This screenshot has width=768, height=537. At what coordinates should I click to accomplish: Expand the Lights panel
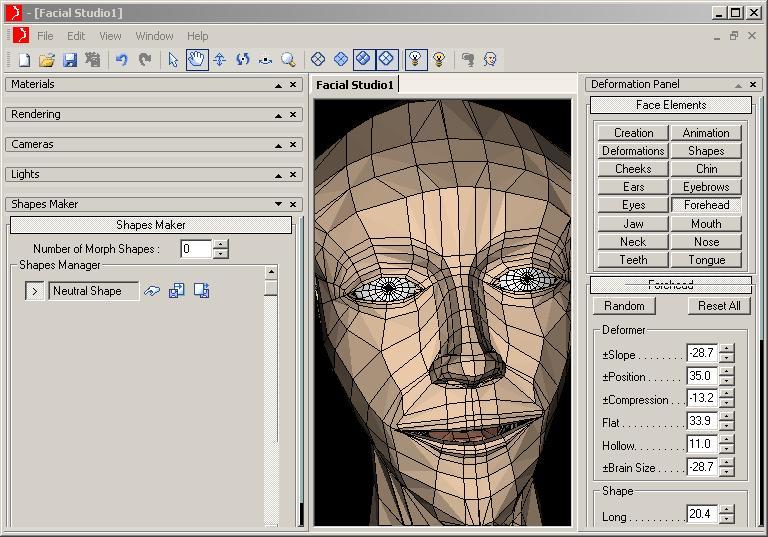(x=278, y=175)
